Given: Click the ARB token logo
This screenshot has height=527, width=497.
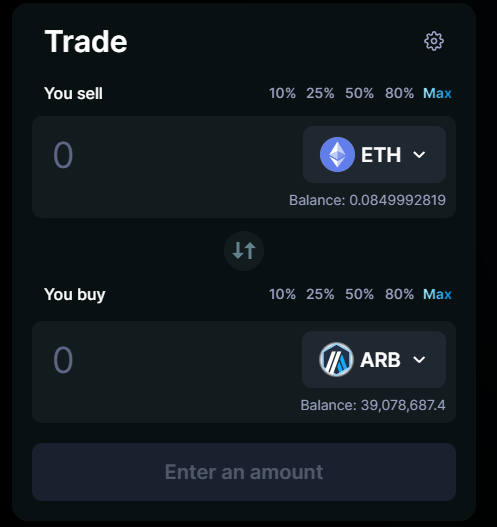Looking at the screenshot, I should [336, 360].
